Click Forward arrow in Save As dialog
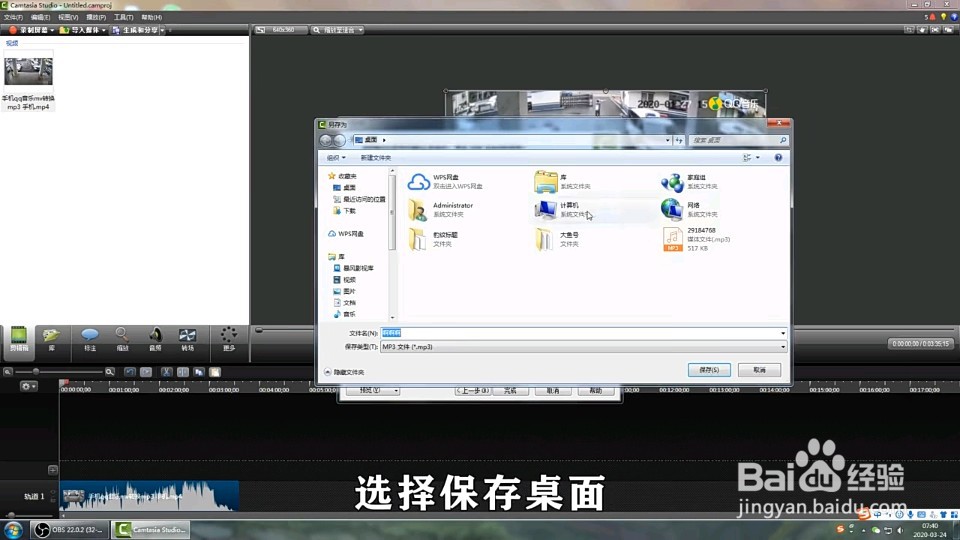 pos(339,140)
